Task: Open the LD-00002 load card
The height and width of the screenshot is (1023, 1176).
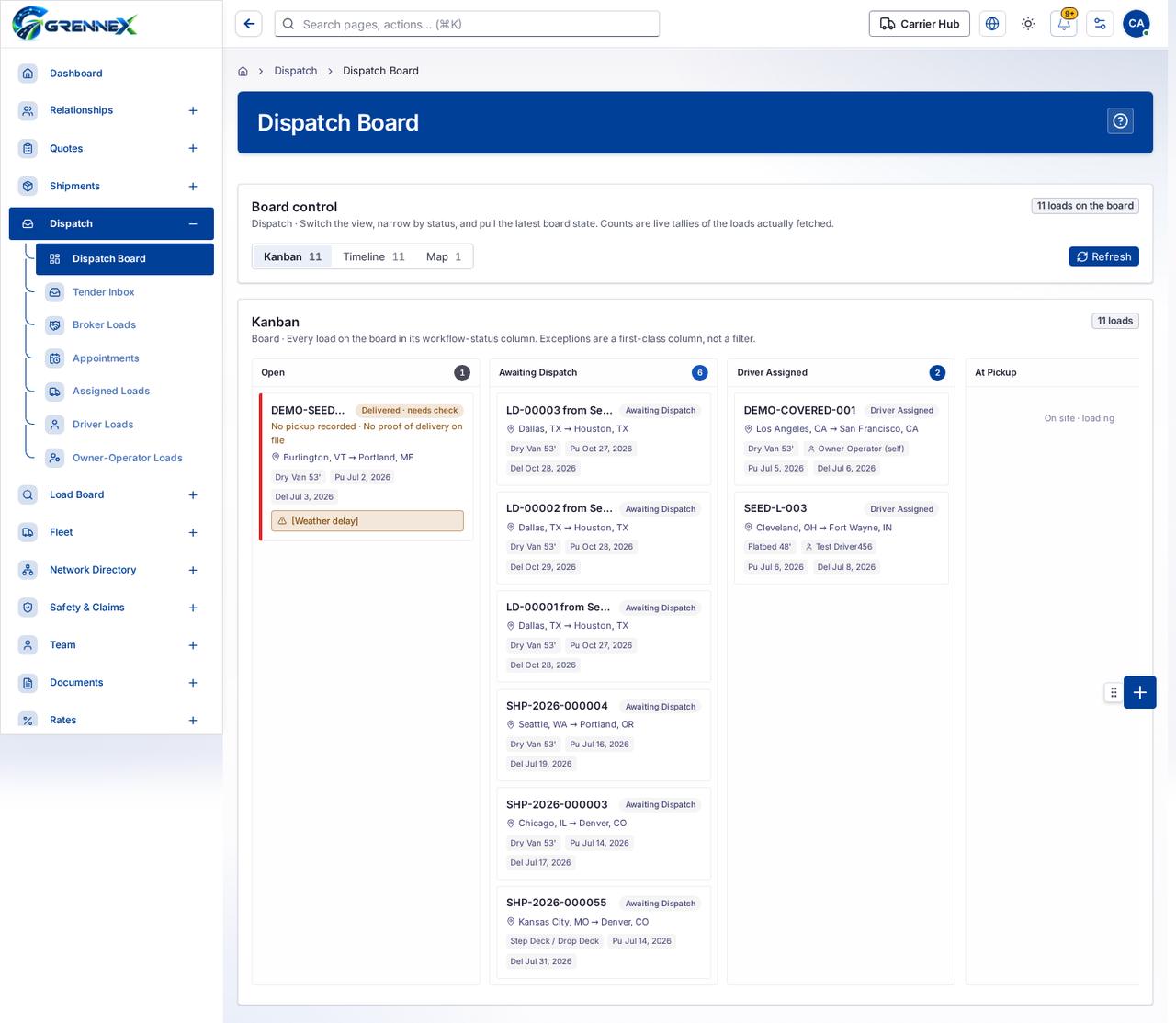Action: pos(604,538)
